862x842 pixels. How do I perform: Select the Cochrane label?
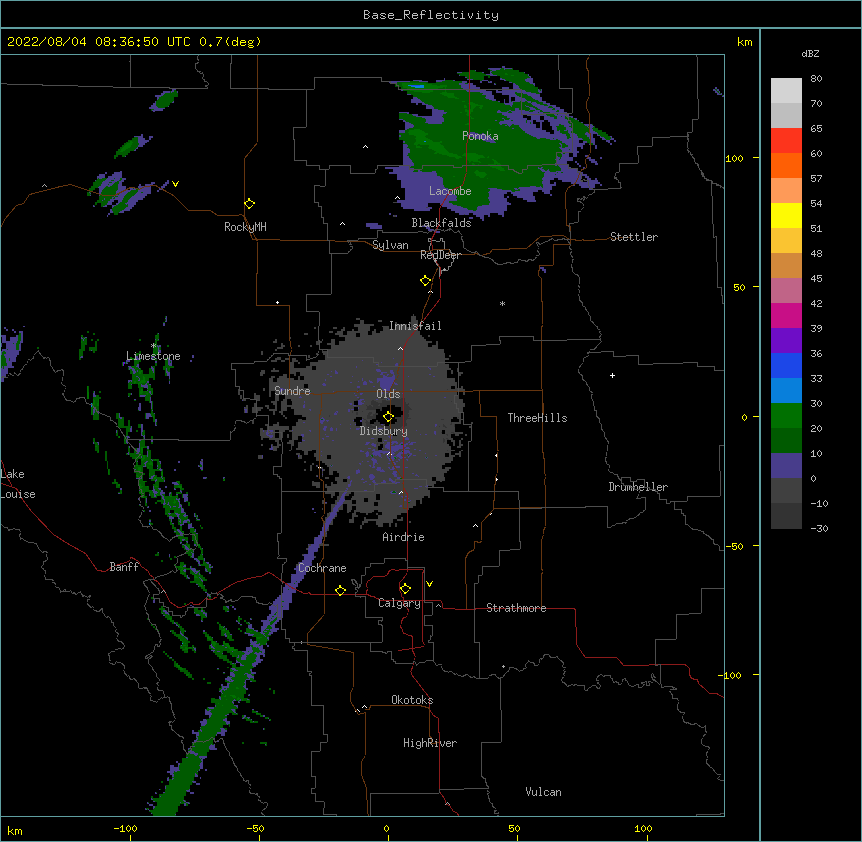click(322, 568)
